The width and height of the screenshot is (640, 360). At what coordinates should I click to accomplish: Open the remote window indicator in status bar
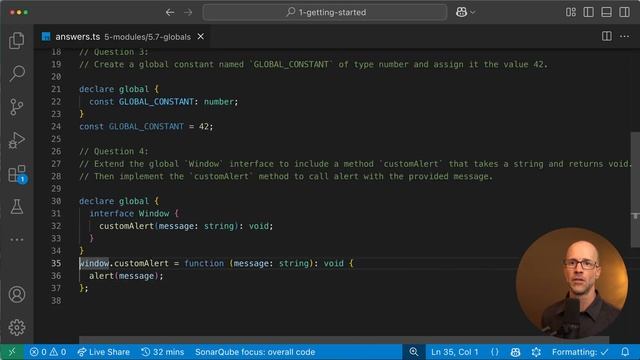12,352
